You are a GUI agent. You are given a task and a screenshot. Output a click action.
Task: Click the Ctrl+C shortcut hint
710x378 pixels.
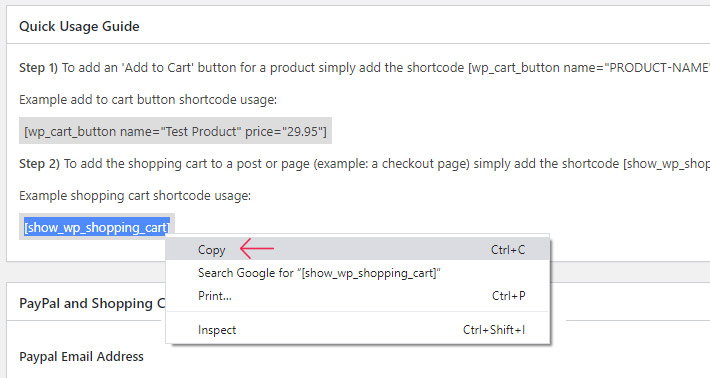508,250
